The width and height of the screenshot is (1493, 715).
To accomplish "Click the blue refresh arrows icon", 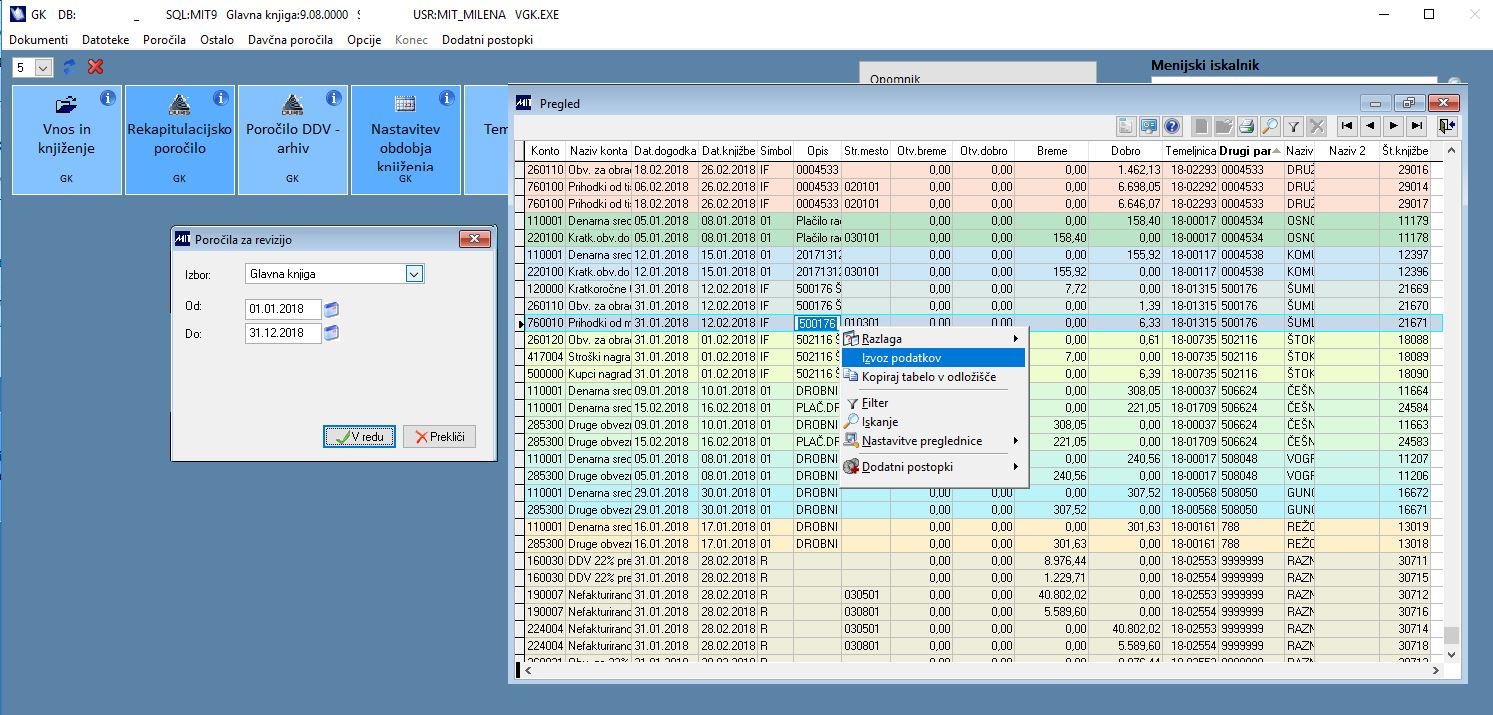I will tap(70, 67).
